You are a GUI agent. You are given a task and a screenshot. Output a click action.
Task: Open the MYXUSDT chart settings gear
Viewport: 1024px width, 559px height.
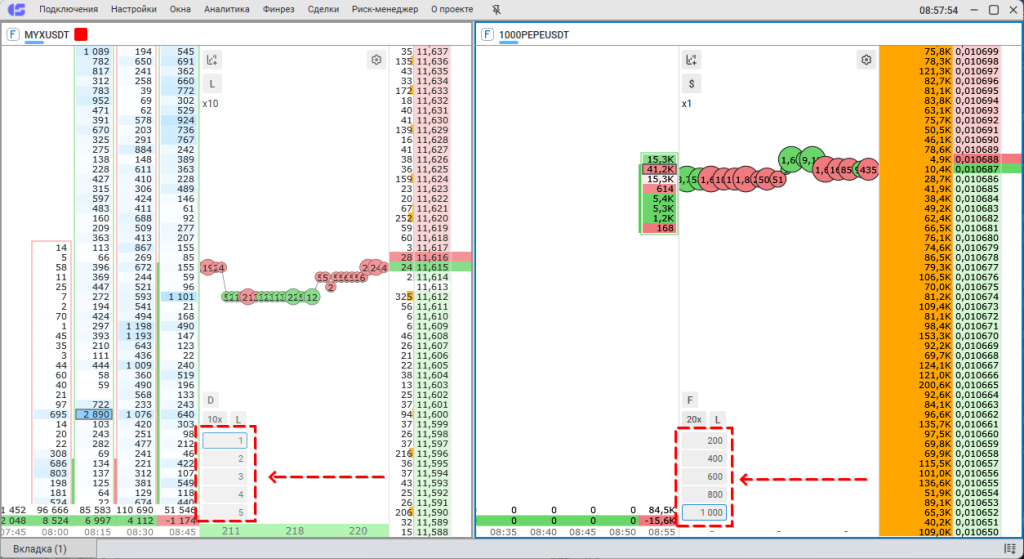[x=377, y=60]
